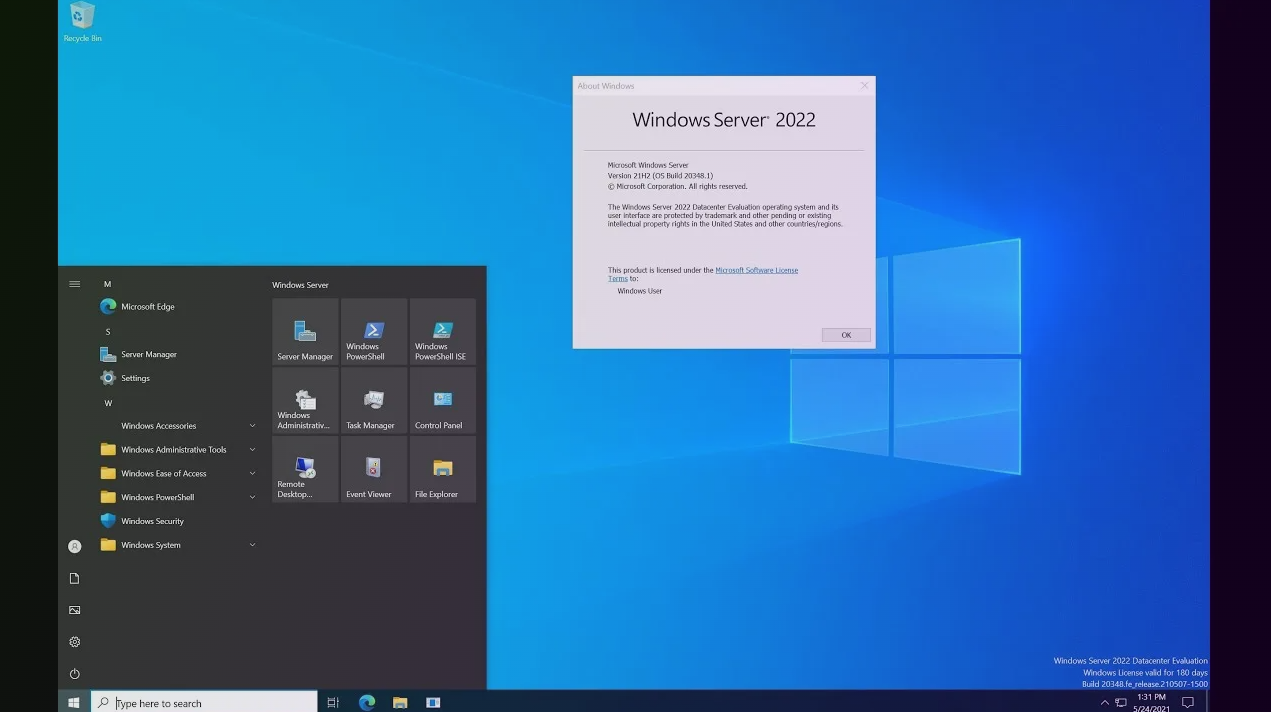Image resolution: width=1271 pixels, height=712 pixels.
Task: Open Task View from the taskbar
Action: click(333, 703)
